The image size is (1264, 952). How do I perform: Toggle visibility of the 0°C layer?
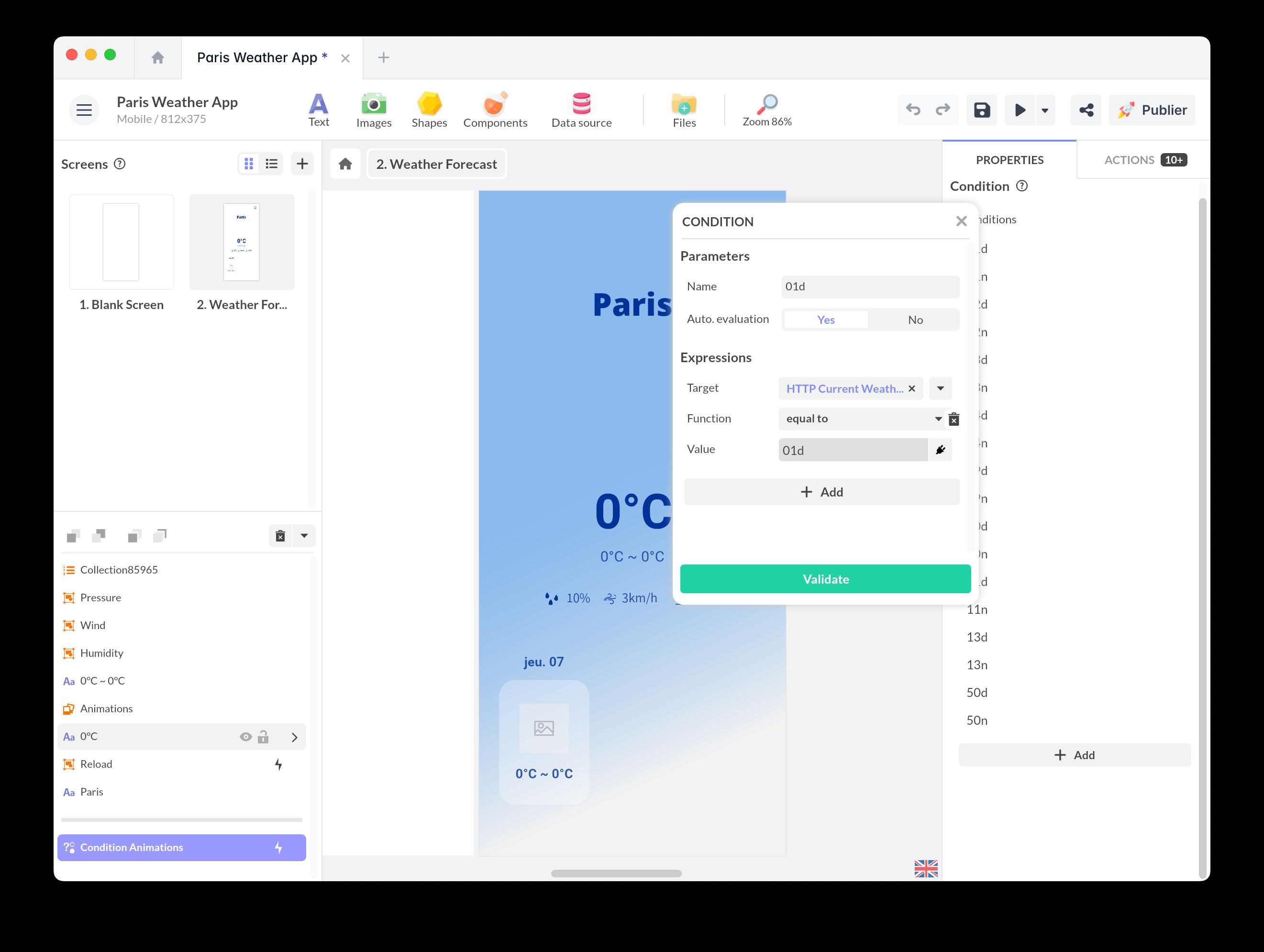coord(246,737)
